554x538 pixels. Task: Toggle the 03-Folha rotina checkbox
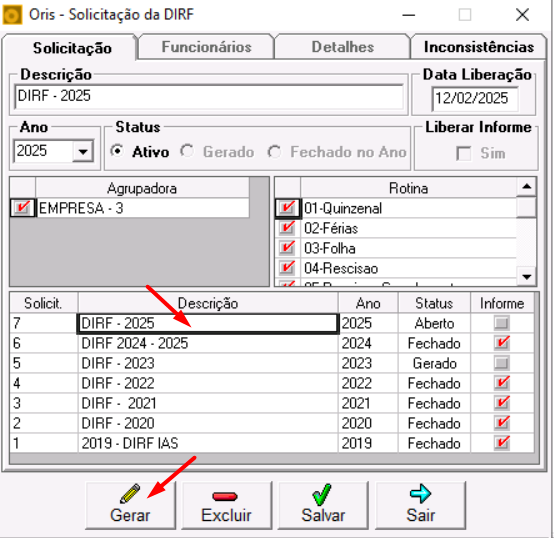(x=287, y=248)
